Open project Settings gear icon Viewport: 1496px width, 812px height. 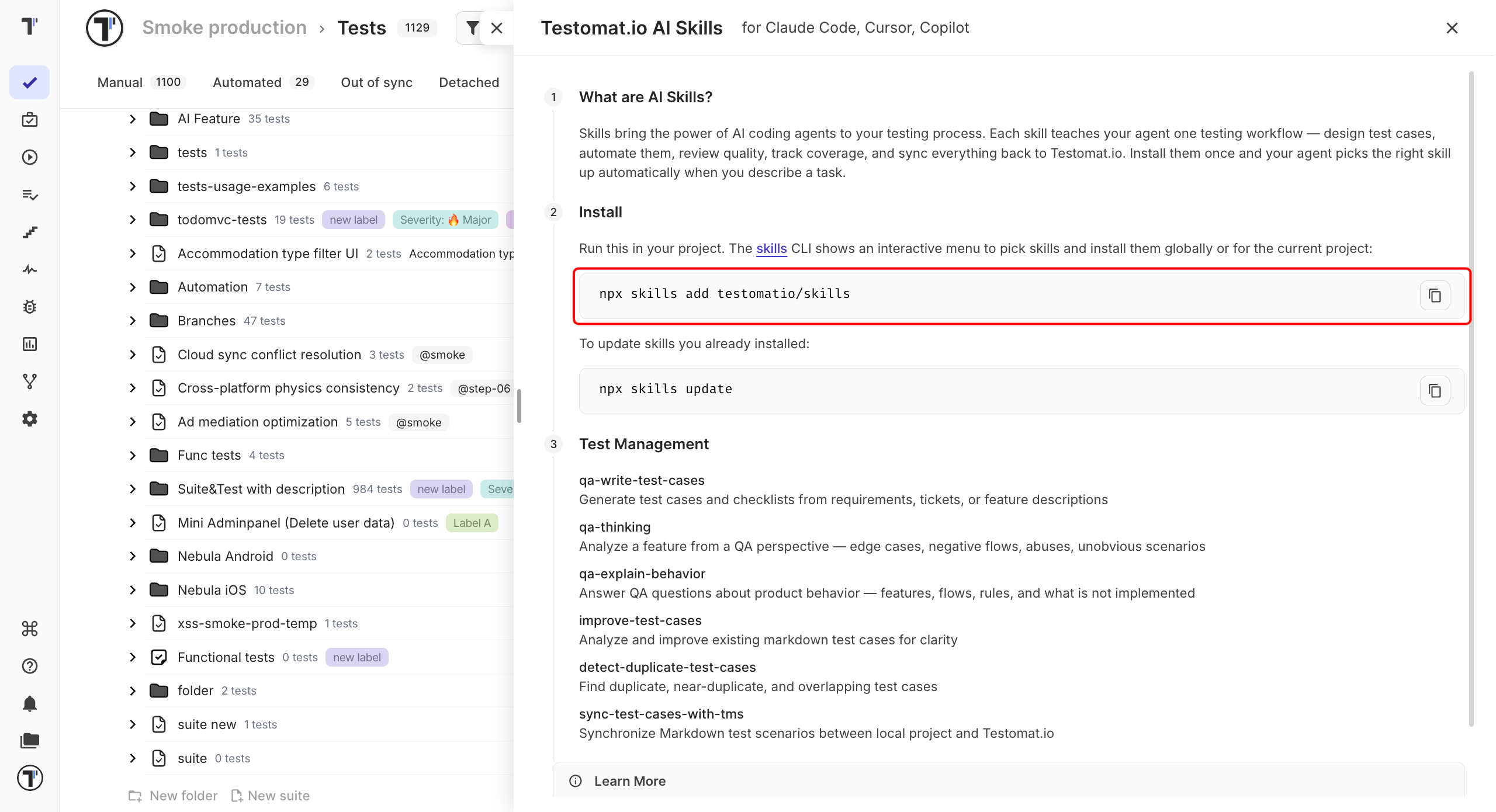pyautogui.click(x=29, y=419)
